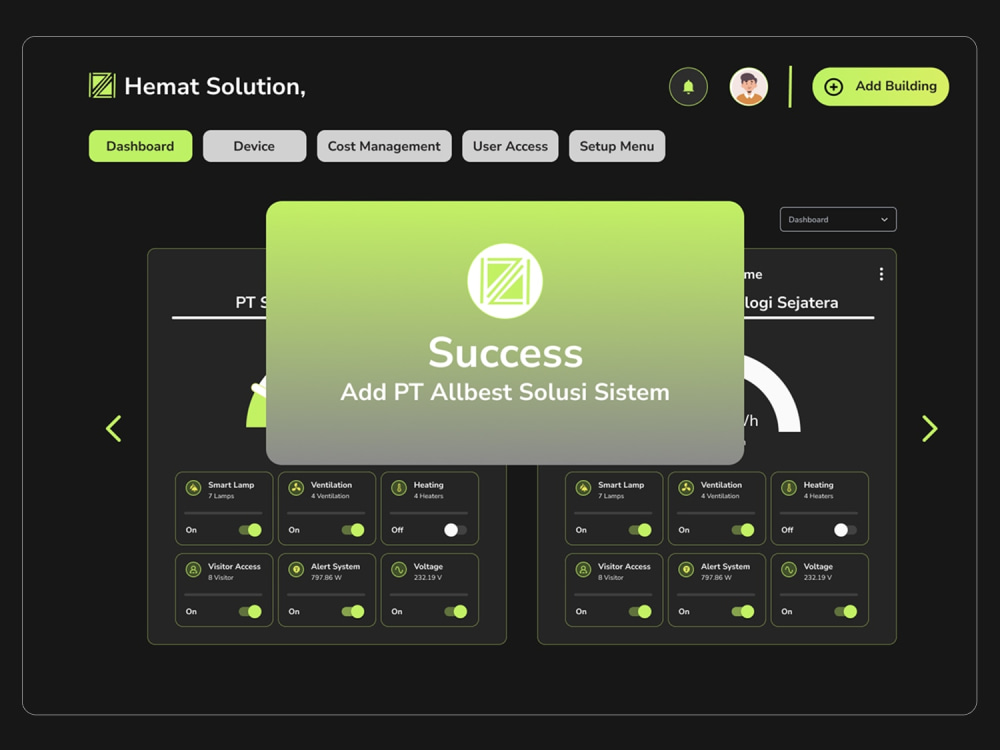Disable Alert System toggle in left card

pyautogui.click(x=353, y=612)
